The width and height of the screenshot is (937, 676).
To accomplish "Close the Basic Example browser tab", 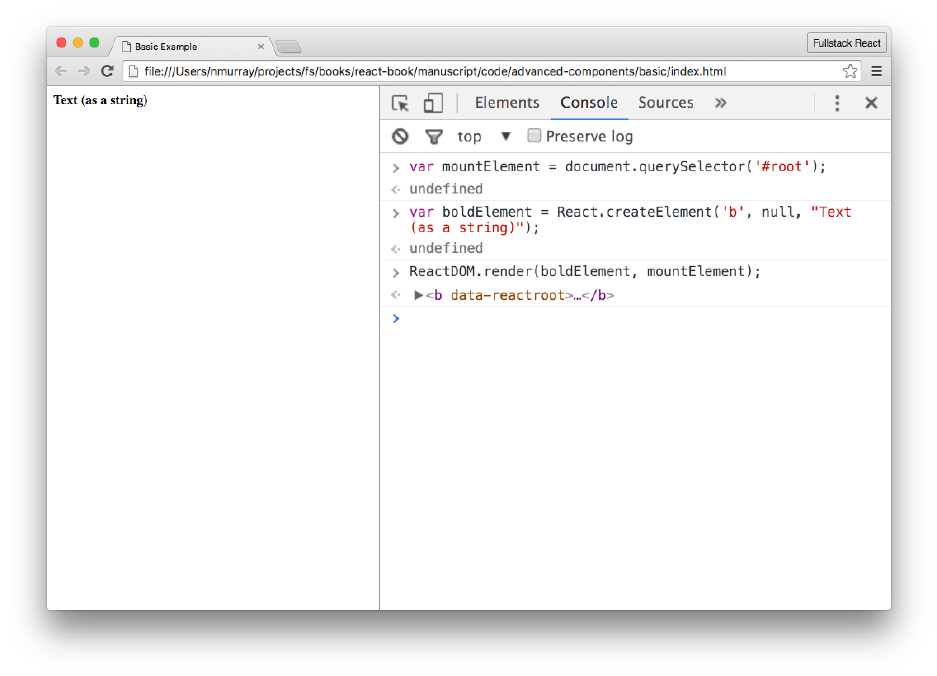I will coord(261,46).
